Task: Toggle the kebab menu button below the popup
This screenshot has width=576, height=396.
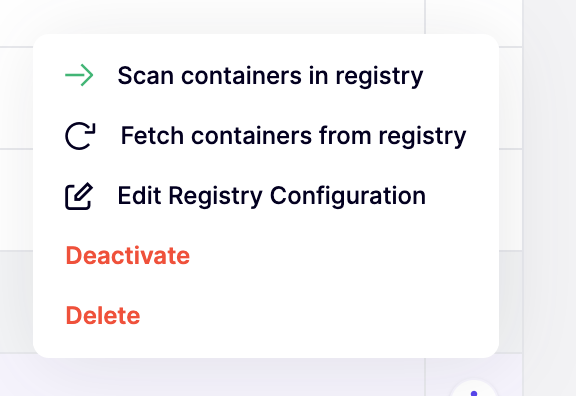Action: tap(474, 389)
